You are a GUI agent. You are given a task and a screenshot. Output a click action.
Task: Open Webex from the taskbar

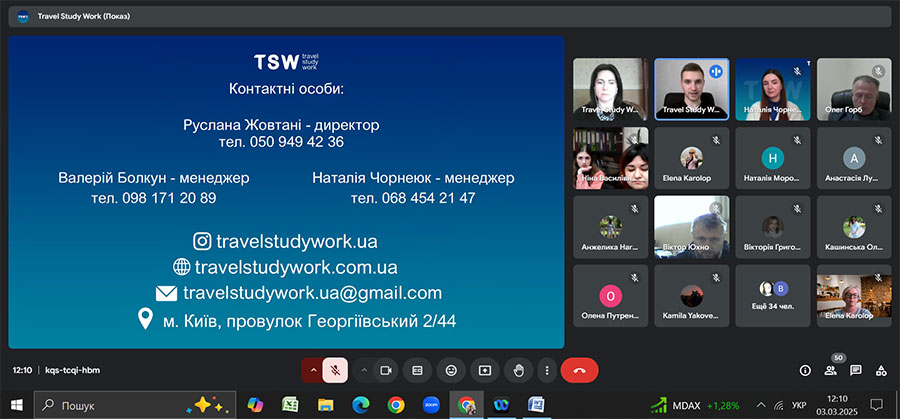(x=501, y=405)
